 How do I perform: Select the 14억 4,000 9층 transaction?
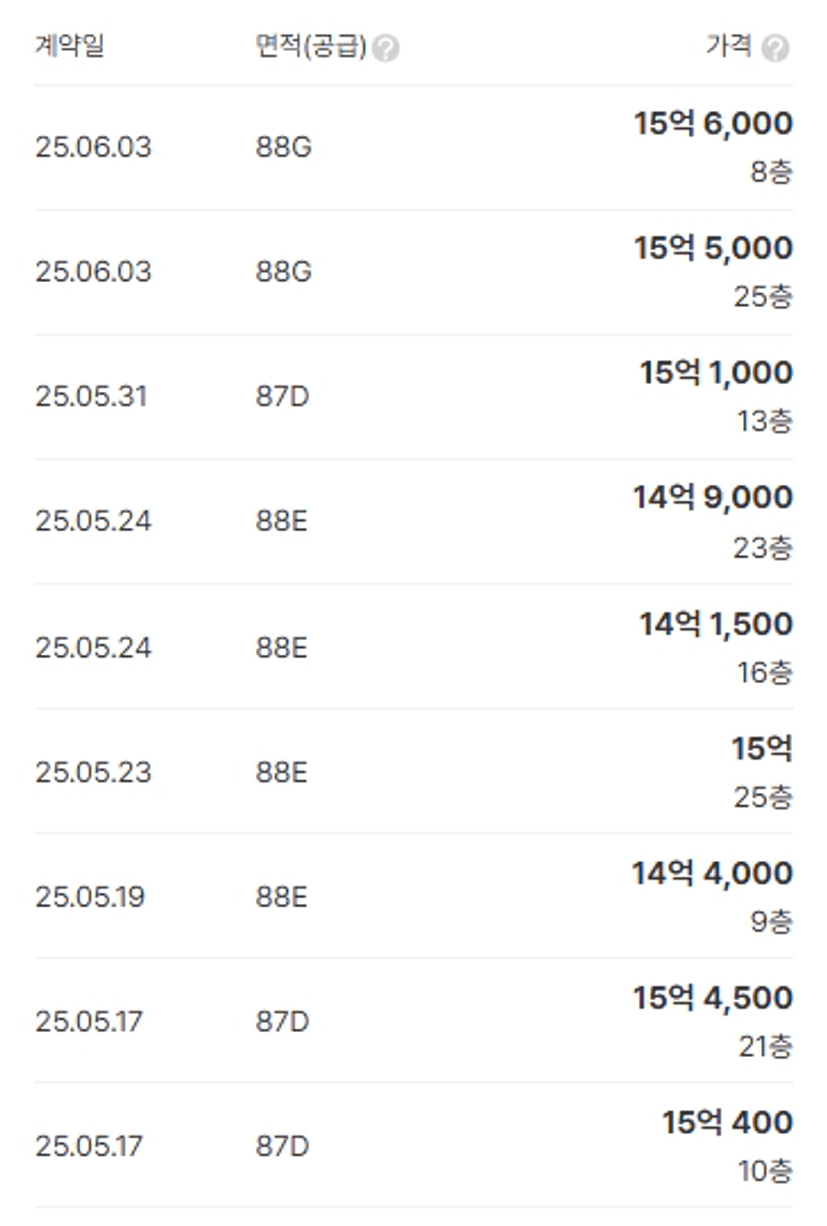[x=414, y=896]
